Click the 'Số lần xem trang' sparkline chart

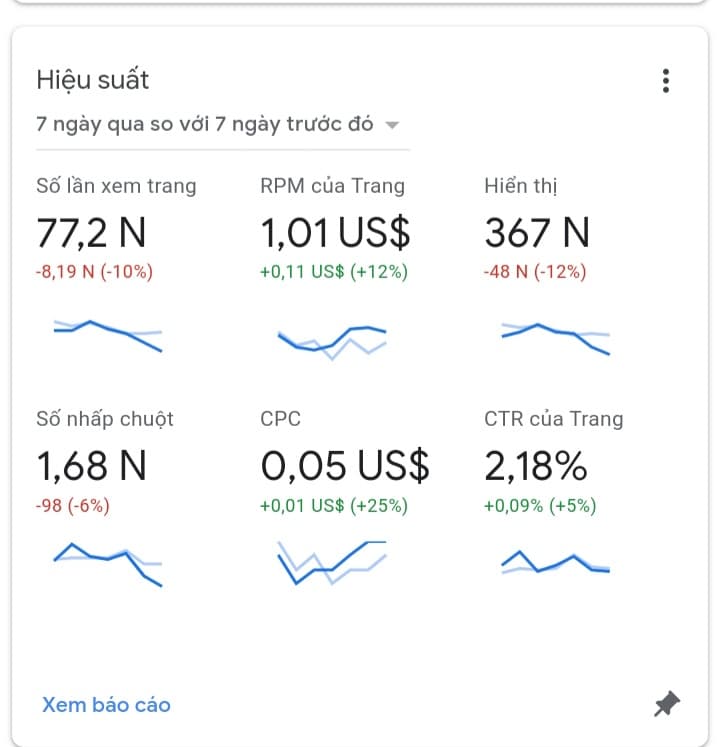click(108, 335)
